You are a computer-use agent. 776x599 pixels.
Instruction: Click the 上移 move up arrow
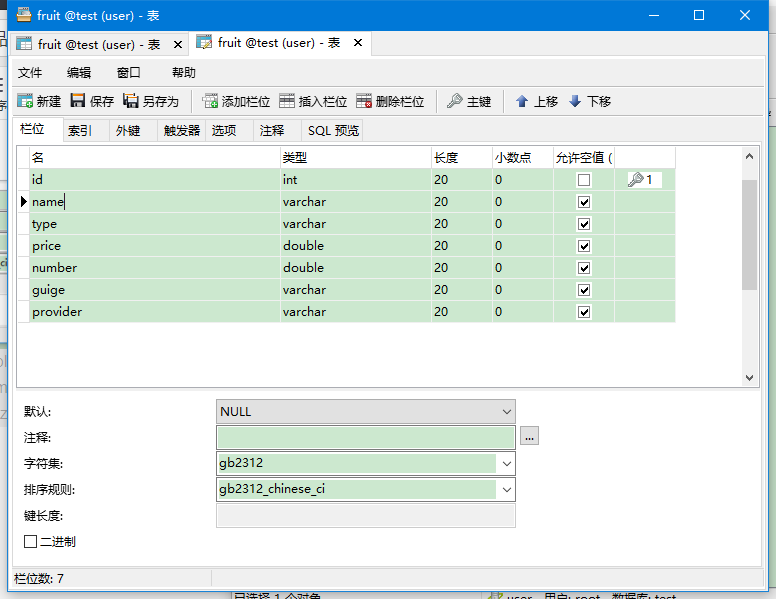coord(522,101)
